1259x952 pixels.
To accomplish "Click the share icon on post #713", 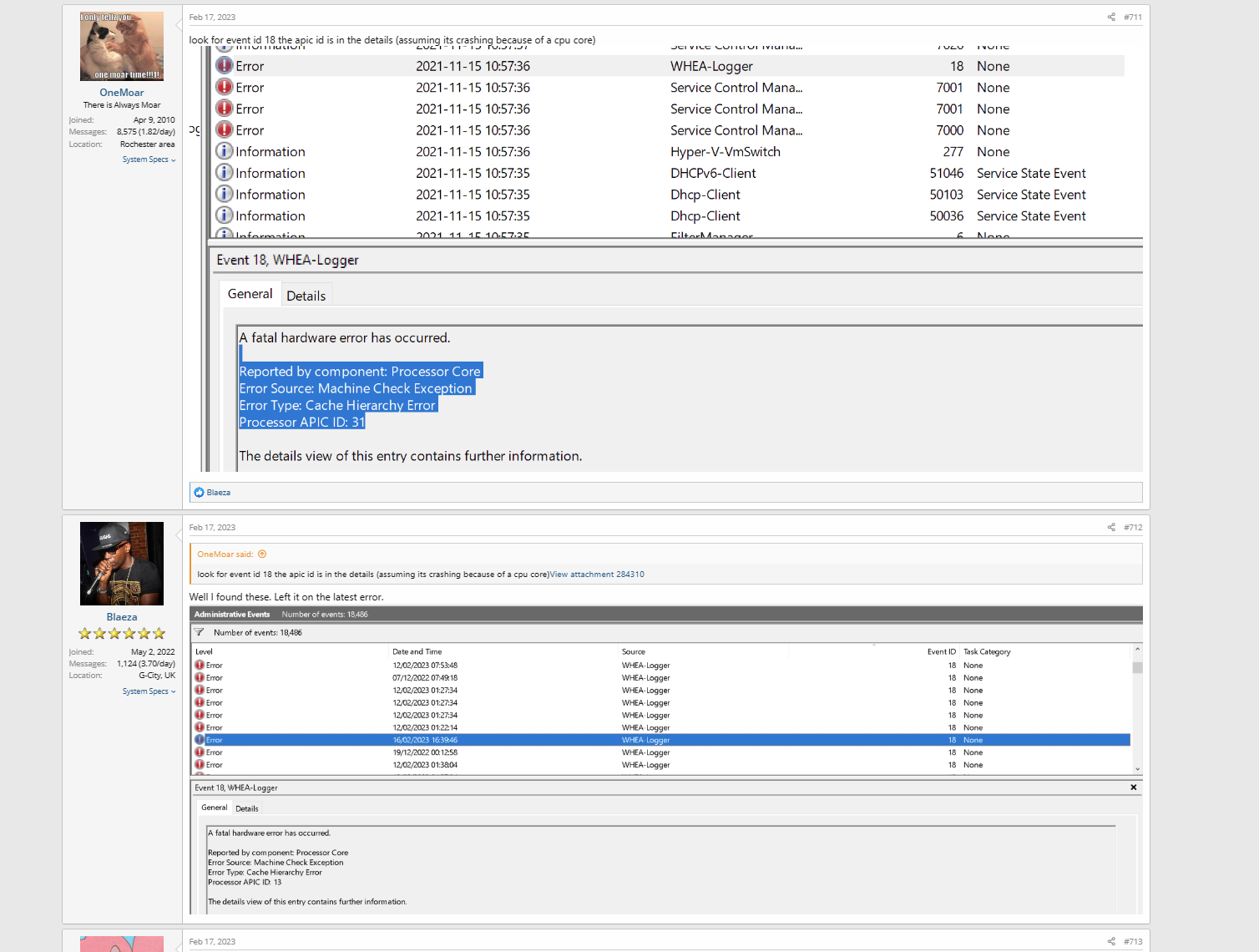I will pyautogui.click(x=1111, y=941).
